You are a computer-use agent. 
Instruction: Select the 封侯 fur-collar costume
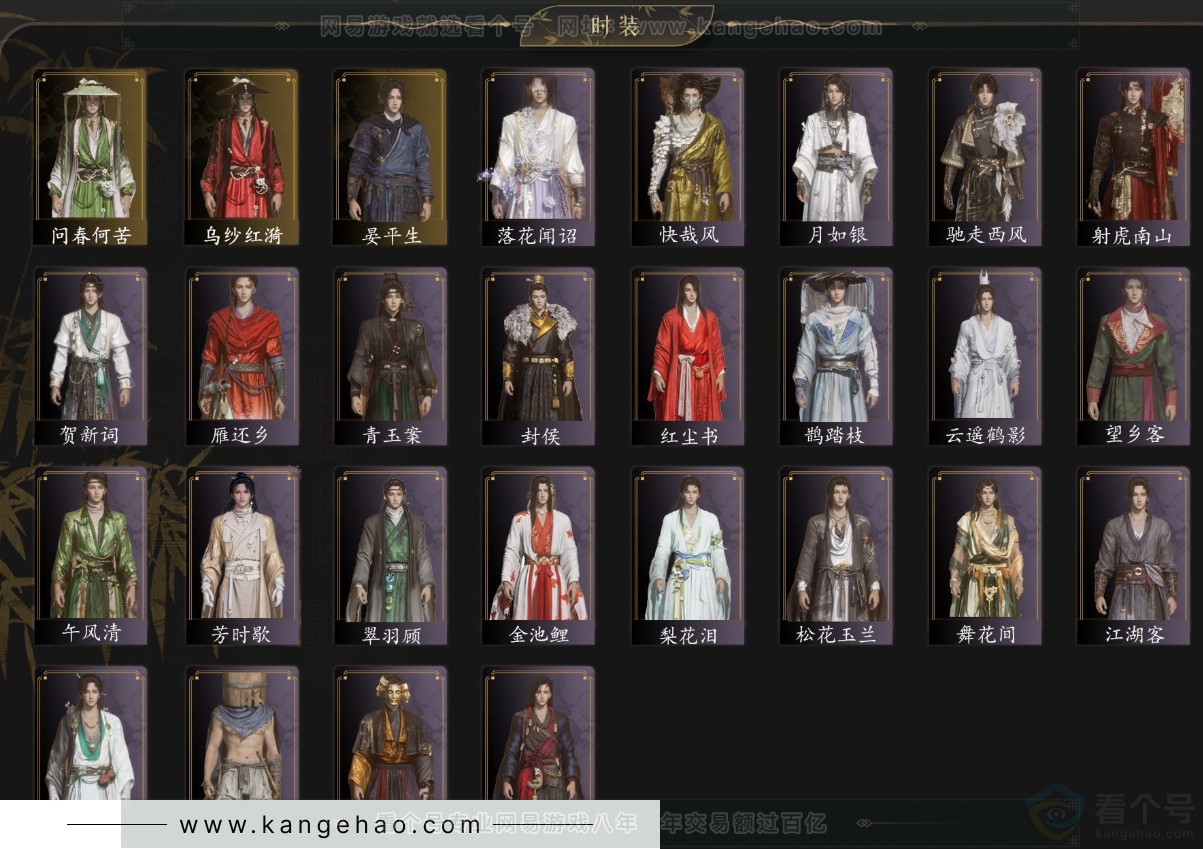[538, 355]
